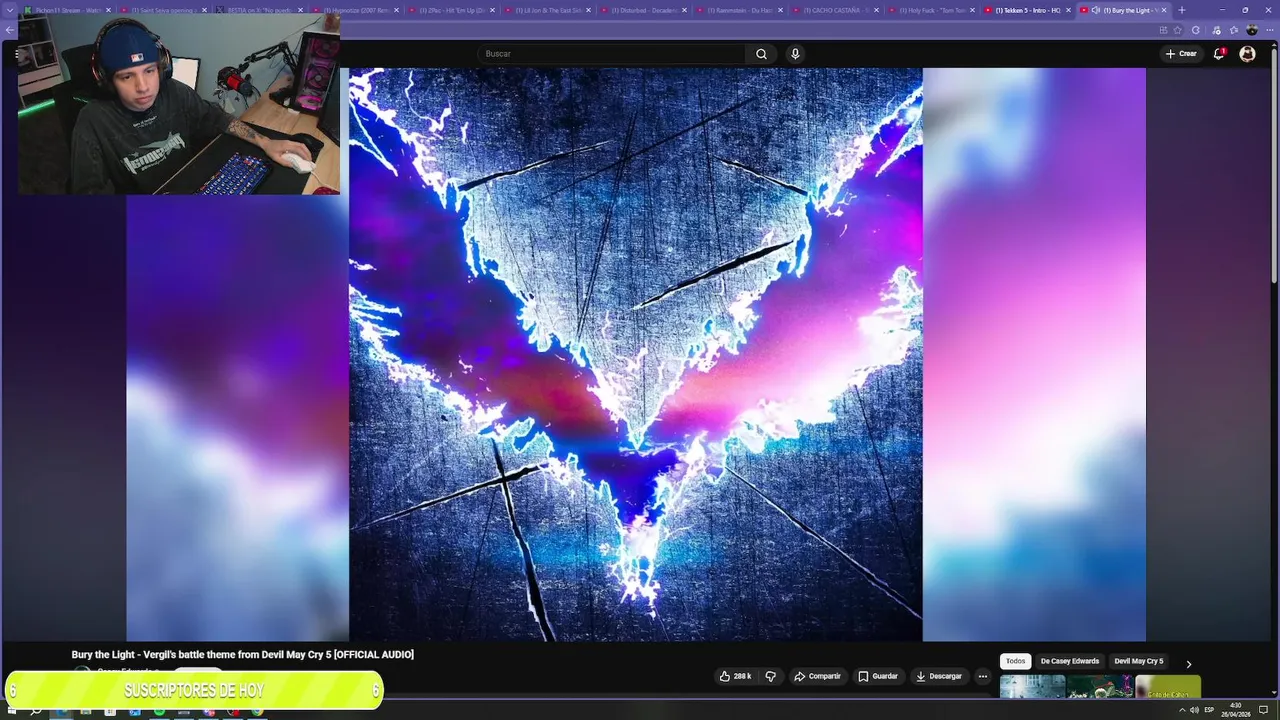Open the split-screen apps icon in address bar
The image size is (1280, 720).
1163,30
